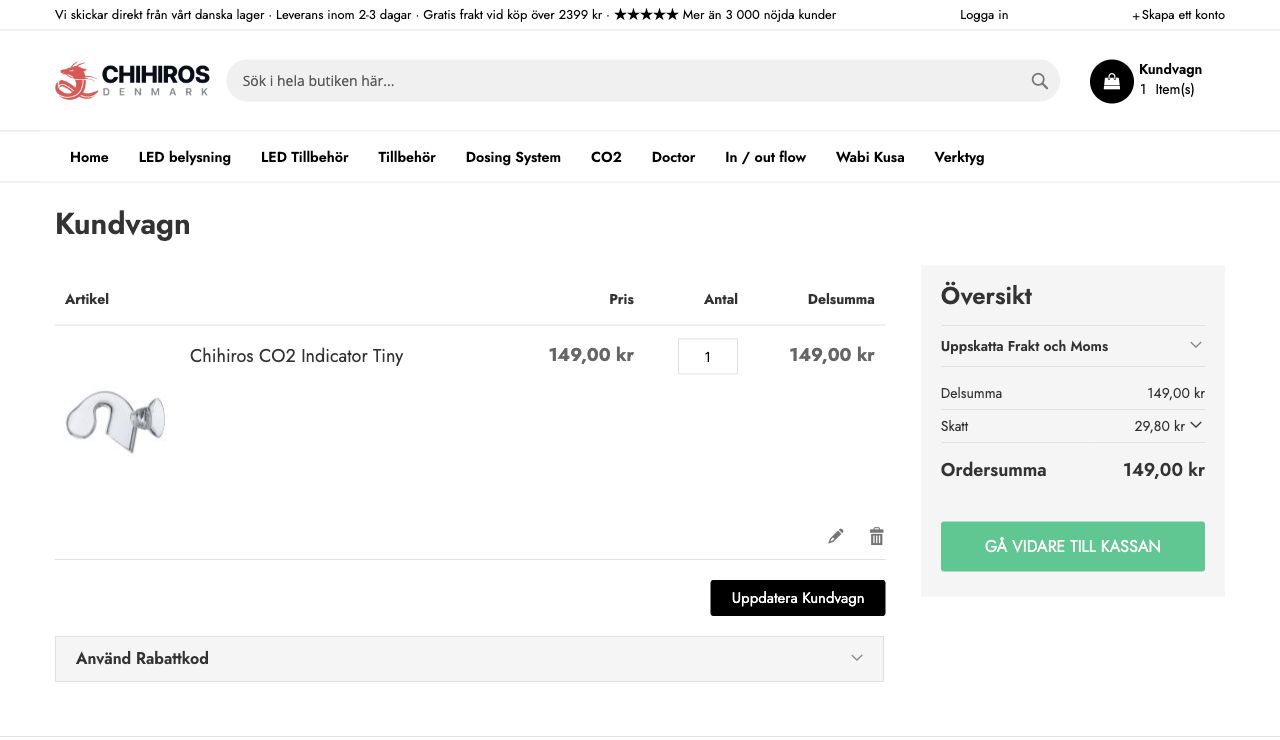Screen dimensions: 1280x740
Task: Open the Doctor menu item
Action: pos(673,157)
